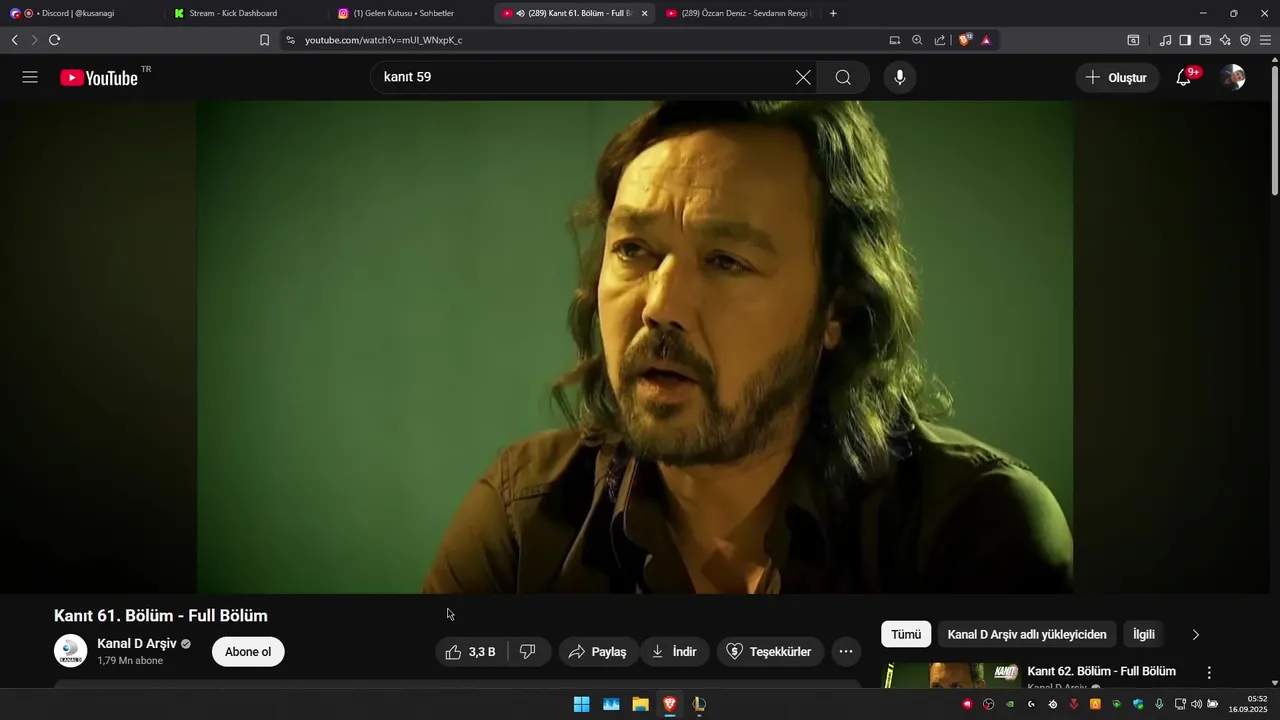Open Brave Shields lion icon

point(965,40)
